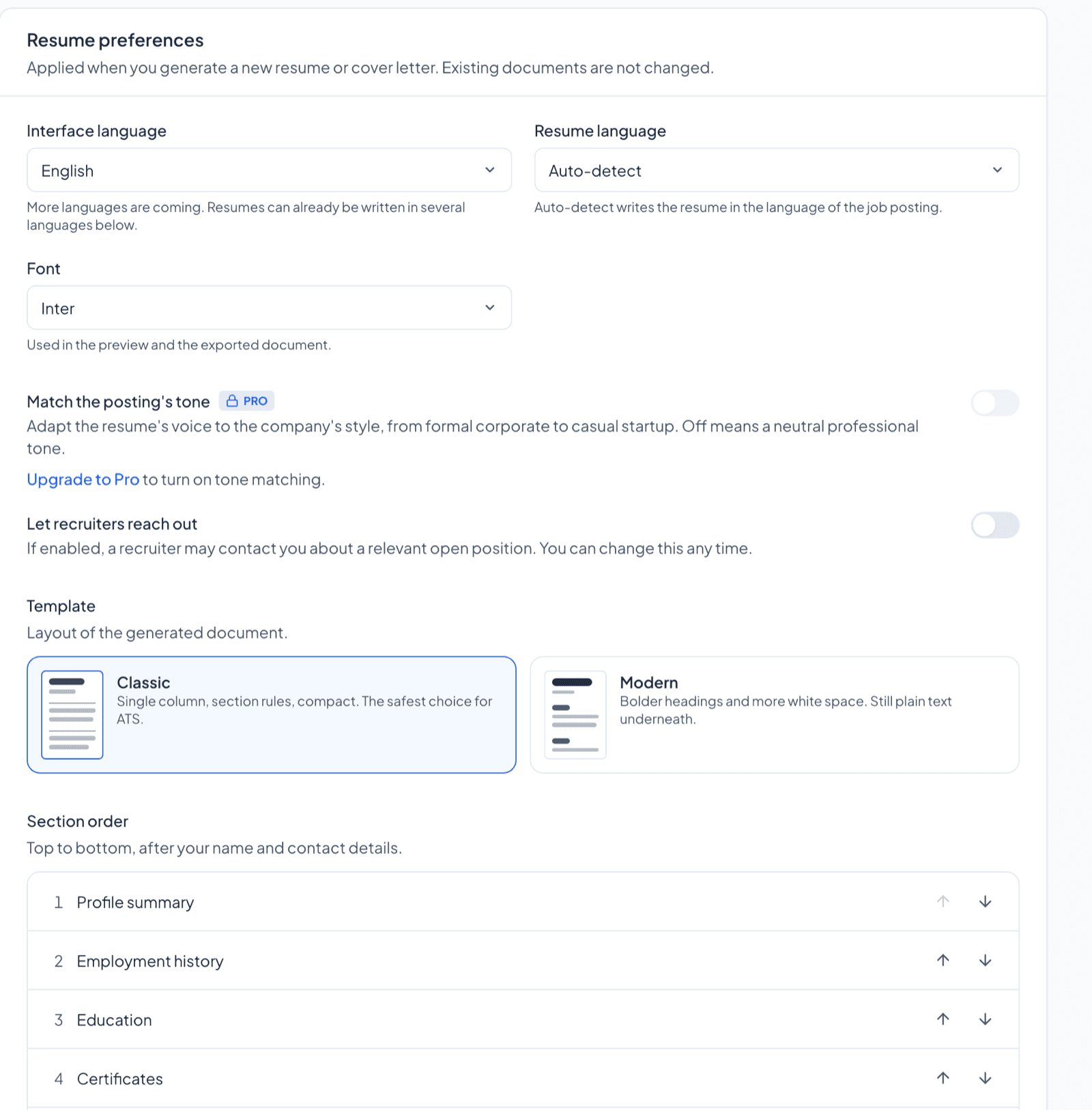Toggle Match the posting's tone switch
Viewport: 1092px width, 1110px height.
coord(995,403)
